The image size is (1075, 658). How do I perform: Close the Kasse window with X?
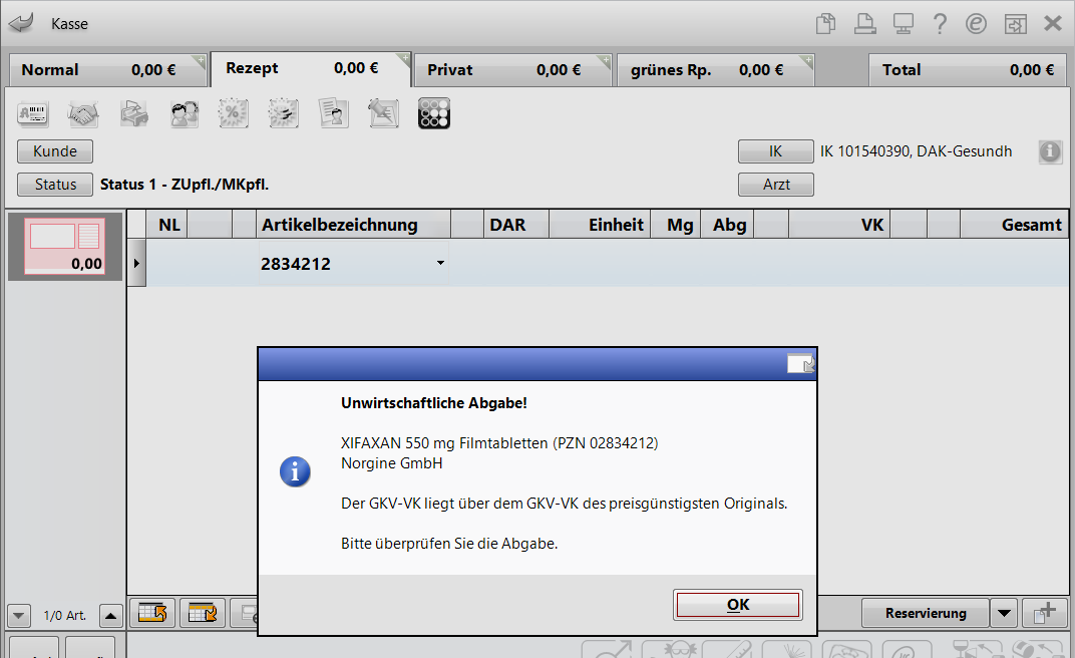point(1052,23)
